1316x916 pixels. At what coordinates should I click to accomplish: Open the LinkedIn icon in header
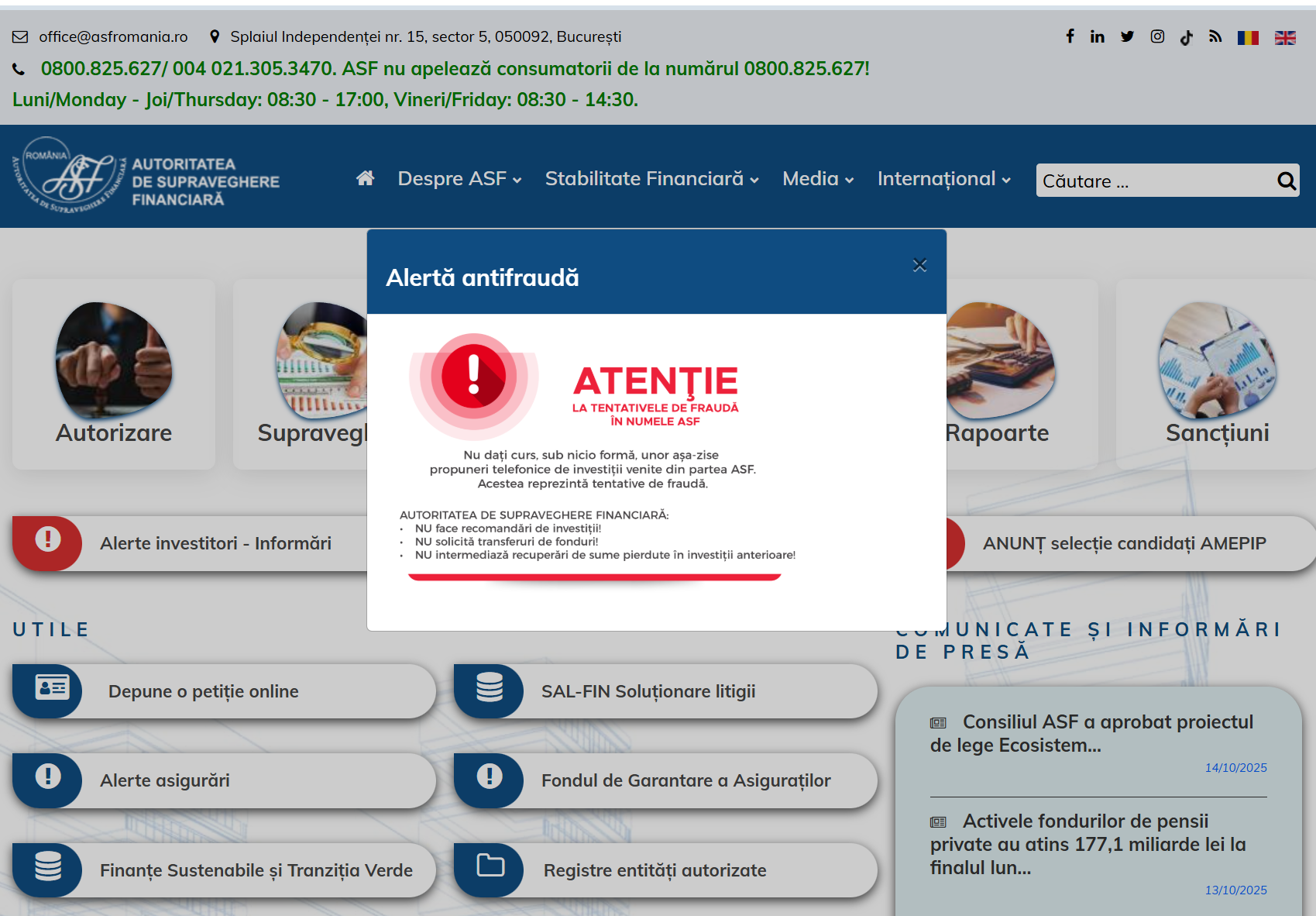pyautogui.click(x=1097, y=36)
